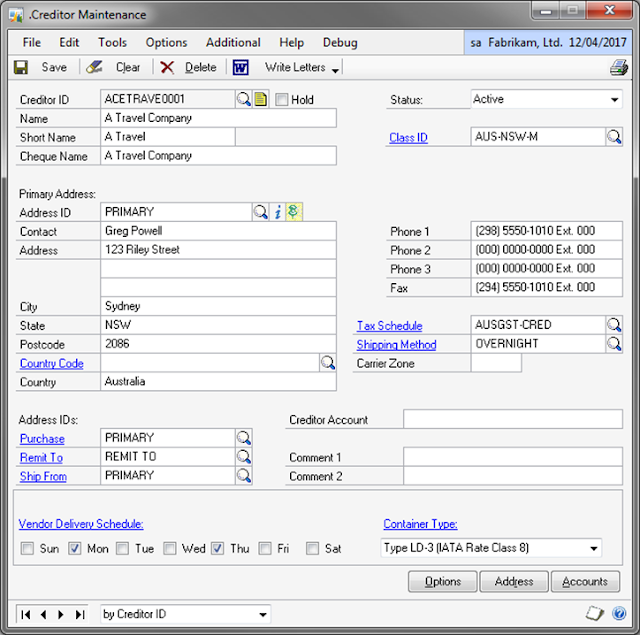Click the window note icon at bottom
The width and height of the screenshot is (640, 635).
[595, 613]
